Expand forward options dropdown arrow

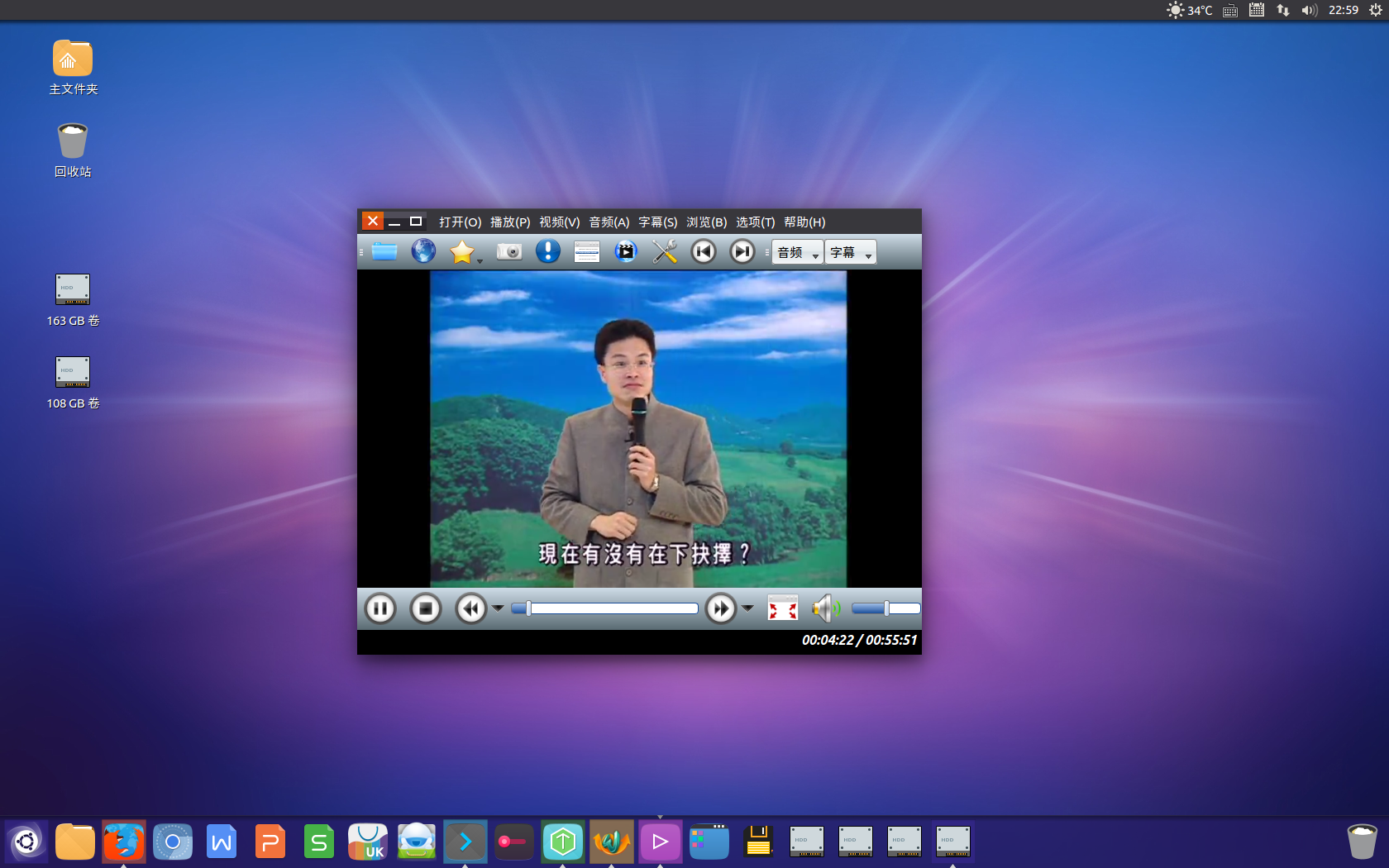pos(747,608)
